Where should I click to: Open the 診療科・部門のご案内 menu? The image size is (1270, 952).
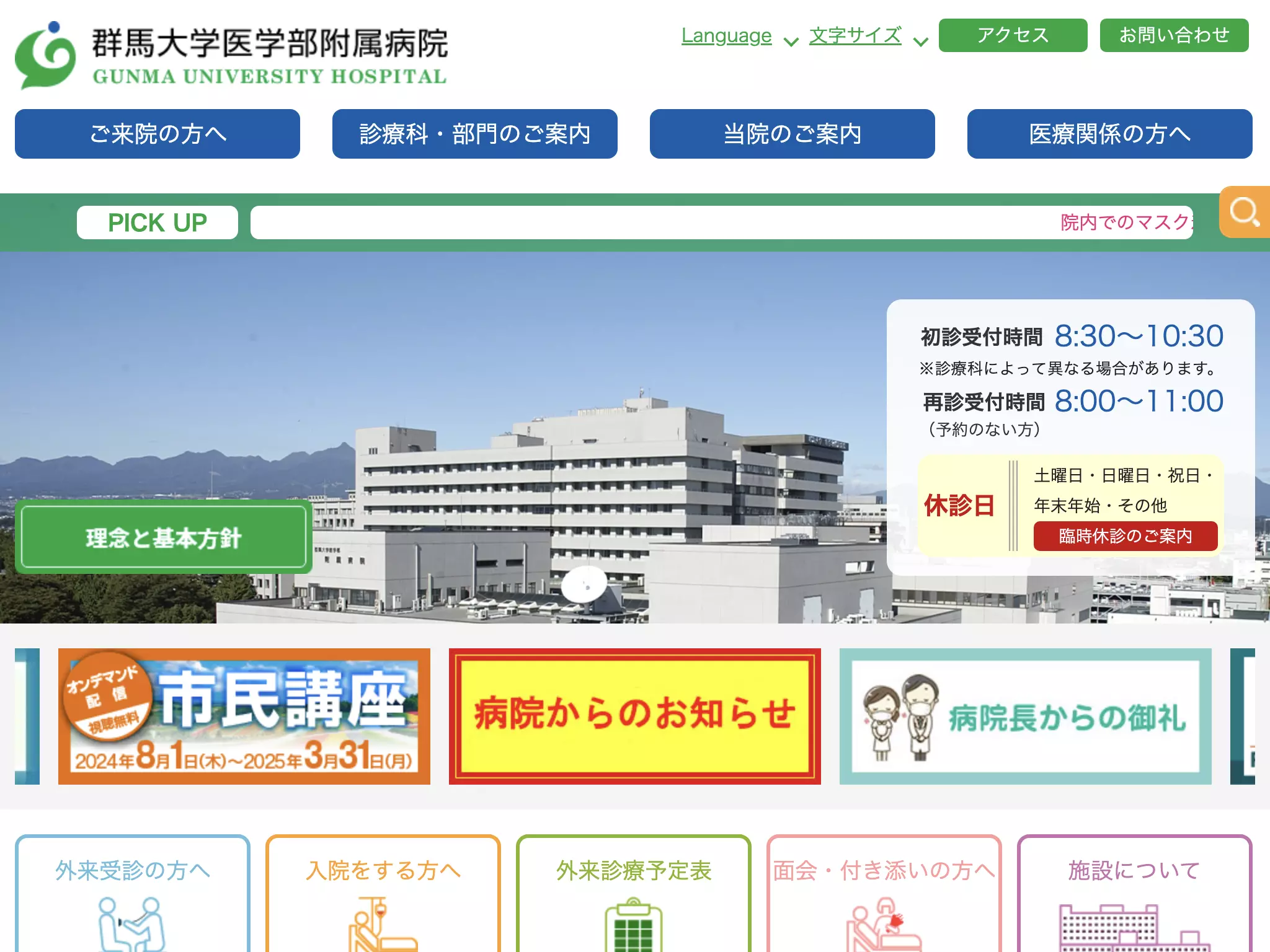[475, 134]
